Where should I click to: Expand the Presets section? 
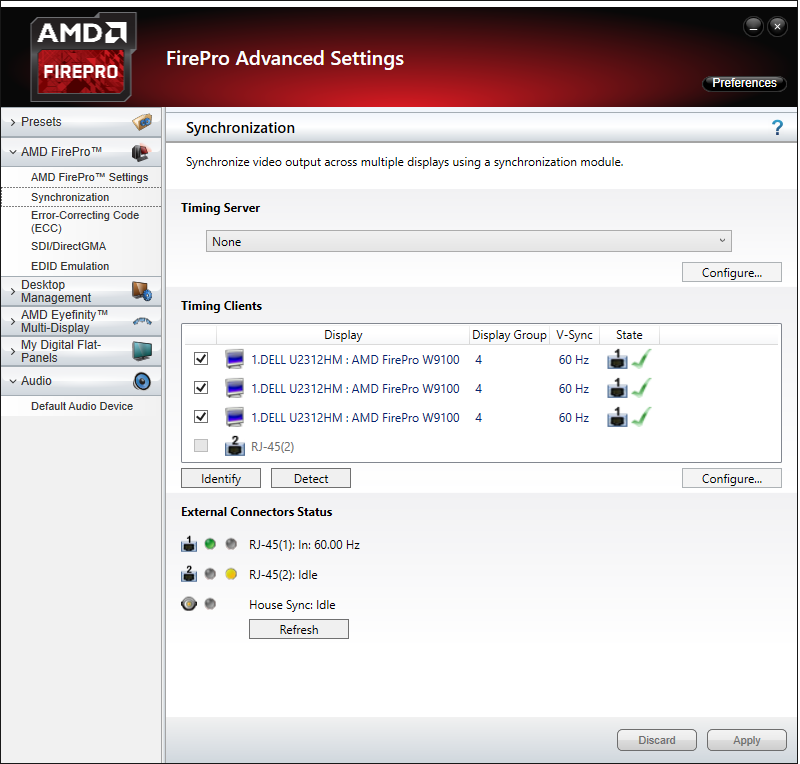pyautogui.click(x=12, y=122)
